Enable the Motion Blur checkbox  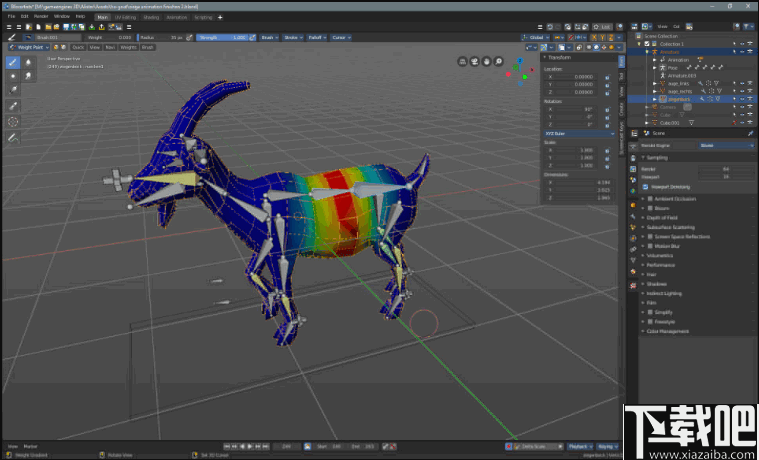point(651,246)
